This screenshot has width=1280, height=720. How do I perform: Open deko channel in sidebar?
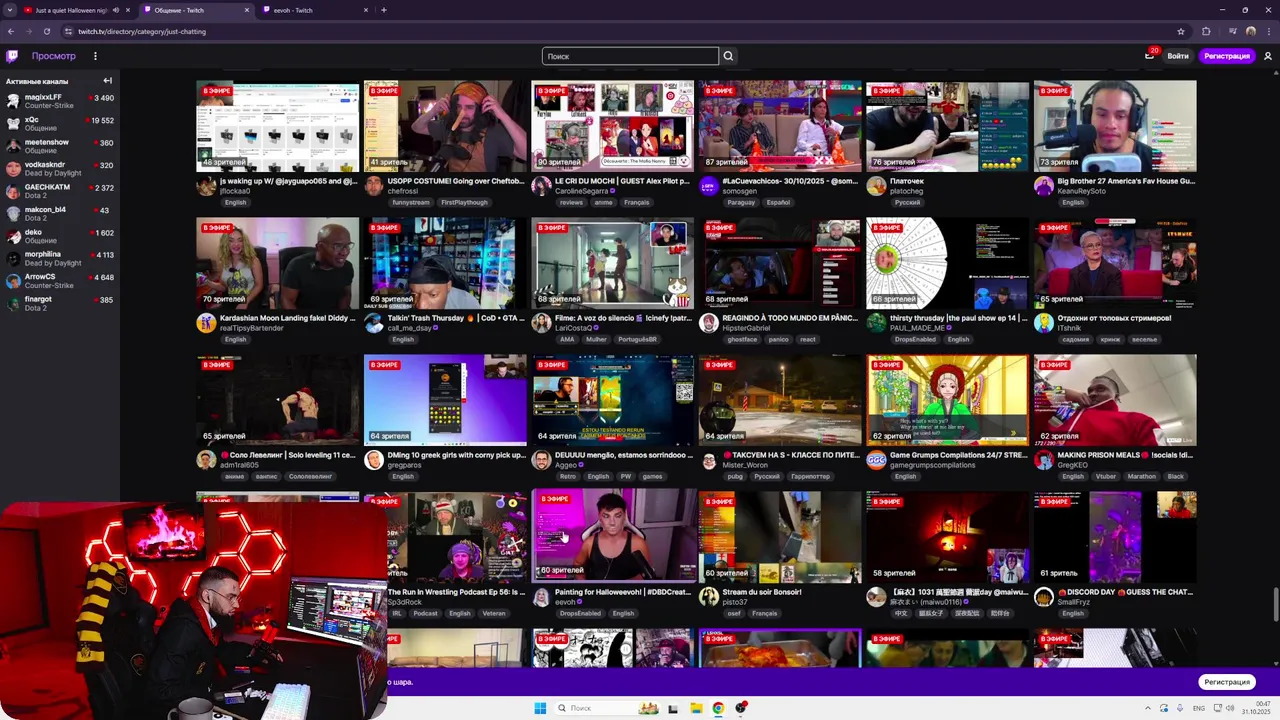click(60, 236)
